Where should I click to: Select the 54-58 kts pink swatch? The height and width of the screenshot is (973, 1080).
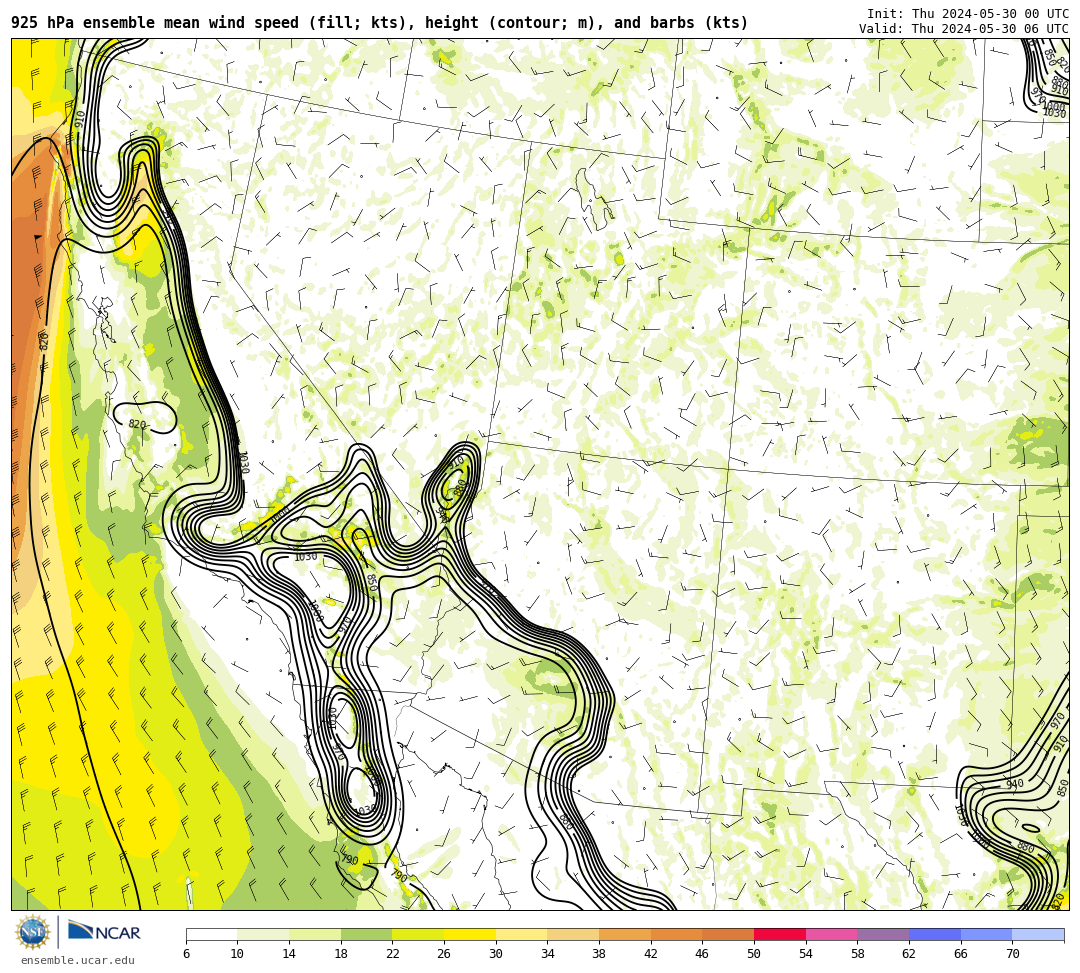point(831,934)
